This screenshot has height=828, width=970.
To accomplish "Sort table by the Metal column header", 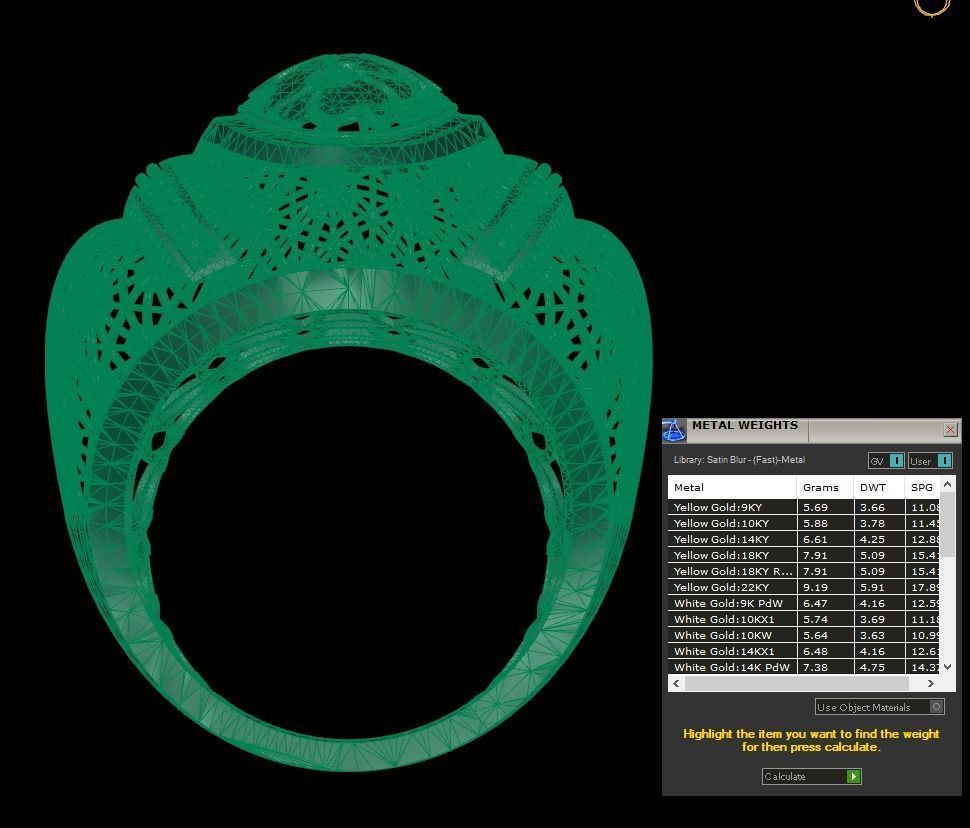I will (732, 487).
